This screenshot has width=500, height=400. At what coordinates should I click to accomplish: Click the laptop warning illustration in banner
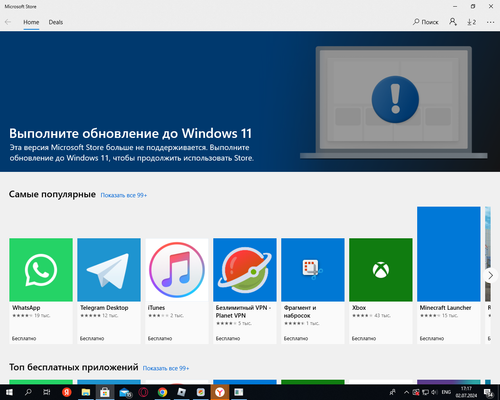tap(394, 102)
